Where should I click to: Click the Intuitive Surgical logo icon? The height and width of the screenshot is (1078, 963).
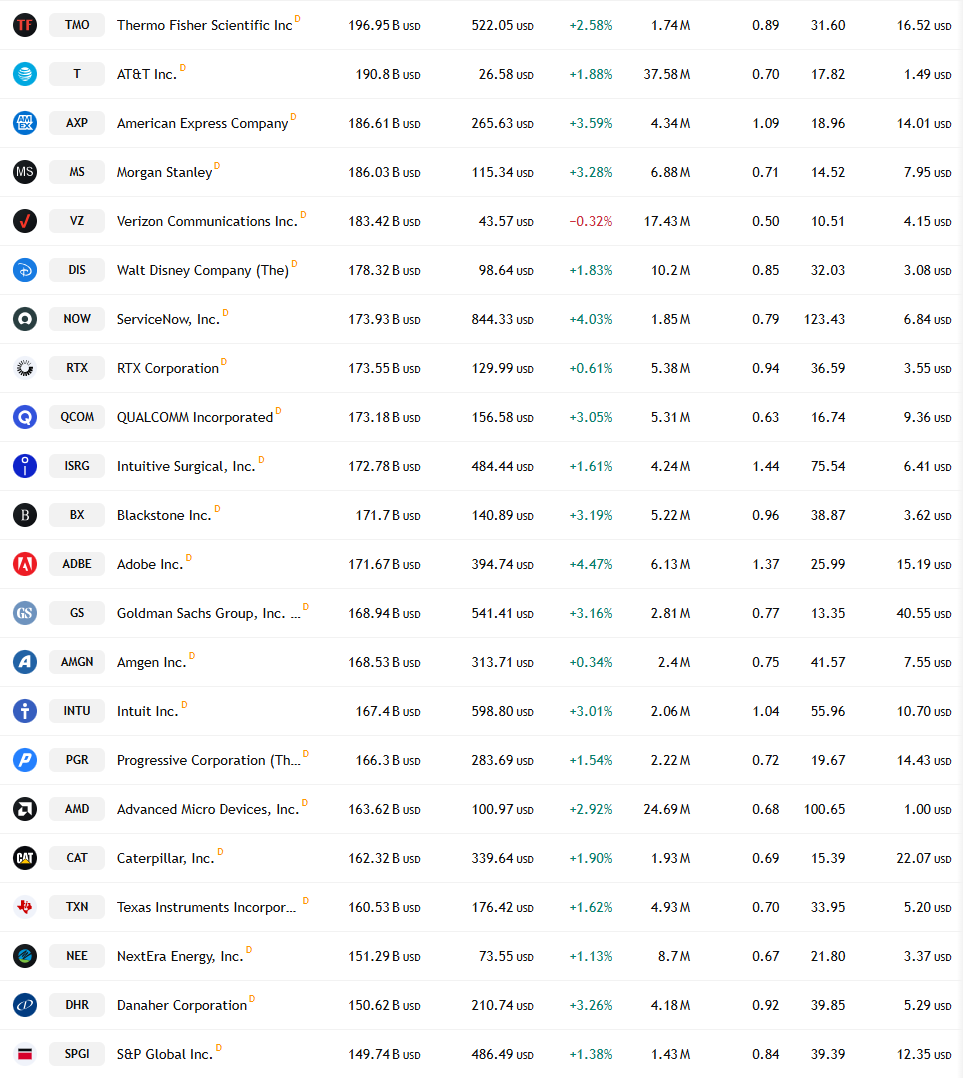[25, 466]
